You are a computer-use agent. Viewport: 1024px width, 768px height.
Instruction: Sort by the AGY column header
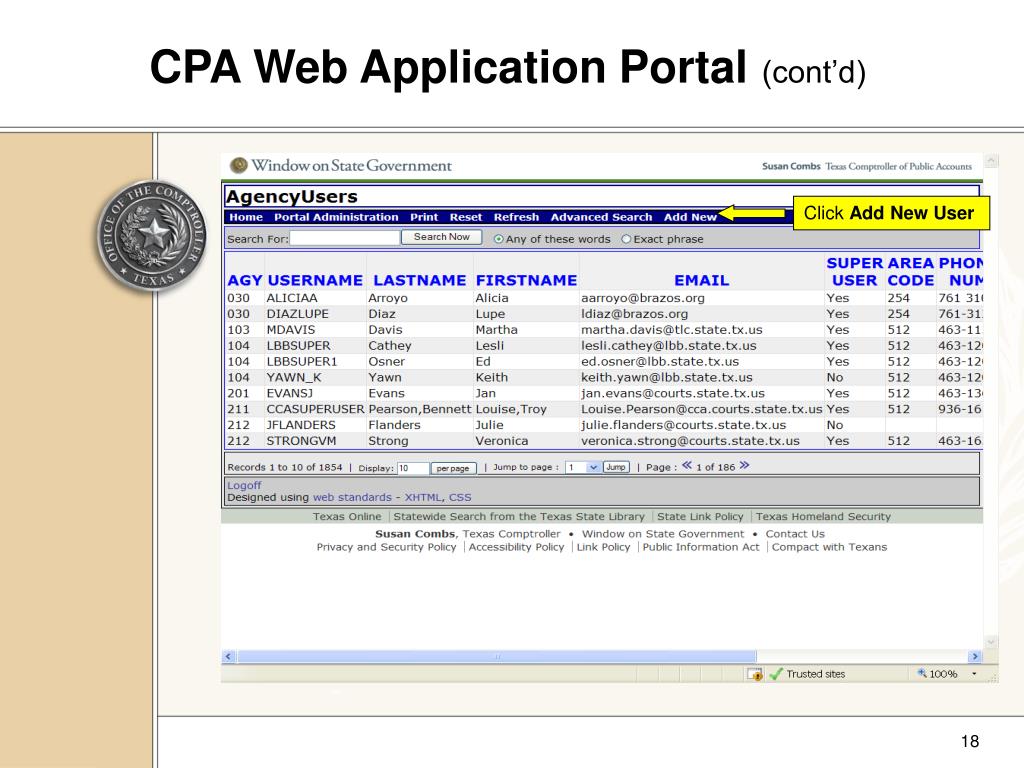(x=244, y=280)
